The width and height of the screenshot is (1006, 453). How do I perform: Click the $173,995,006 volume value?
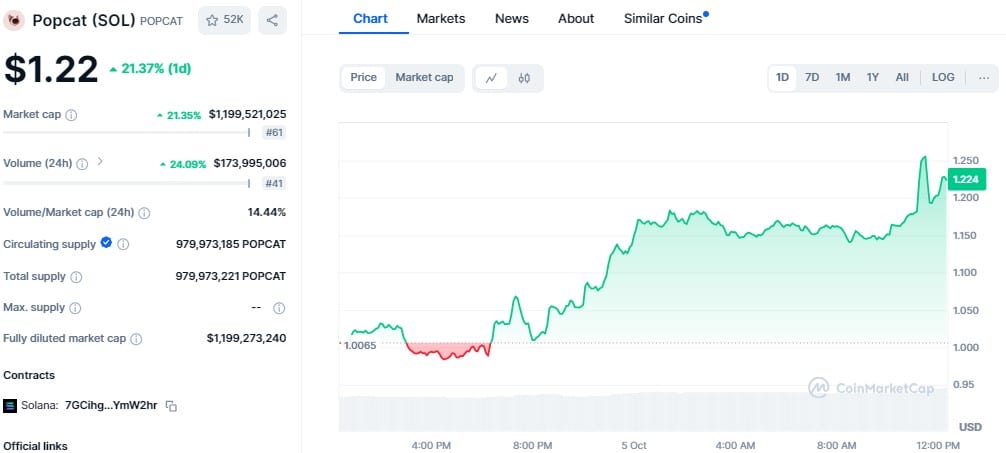coord(250,164)
